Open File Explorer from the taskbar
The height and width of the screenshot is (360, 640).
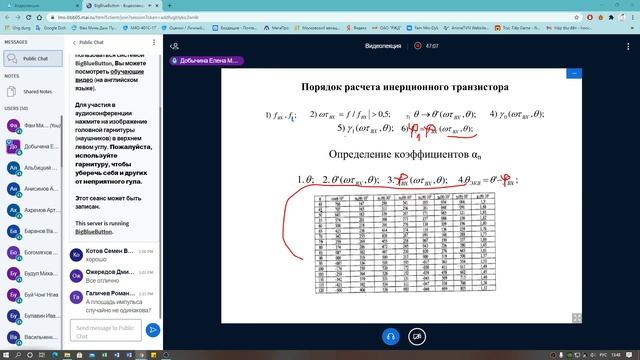pos(67,355)
